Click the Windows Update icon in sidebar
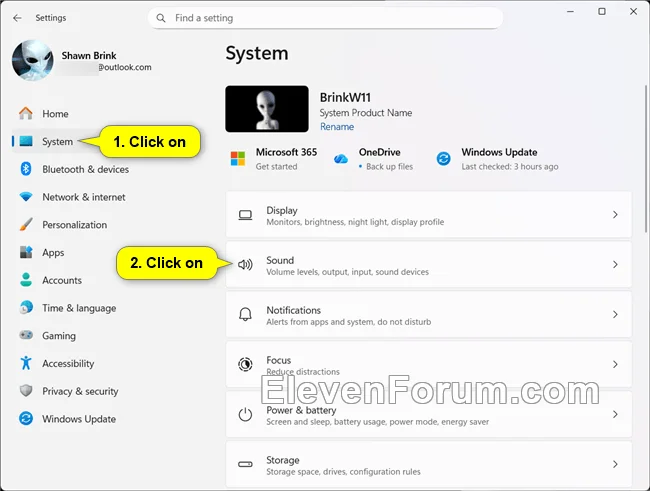The height and width of the screenshot is (491, 650). [x=26, y=418]
